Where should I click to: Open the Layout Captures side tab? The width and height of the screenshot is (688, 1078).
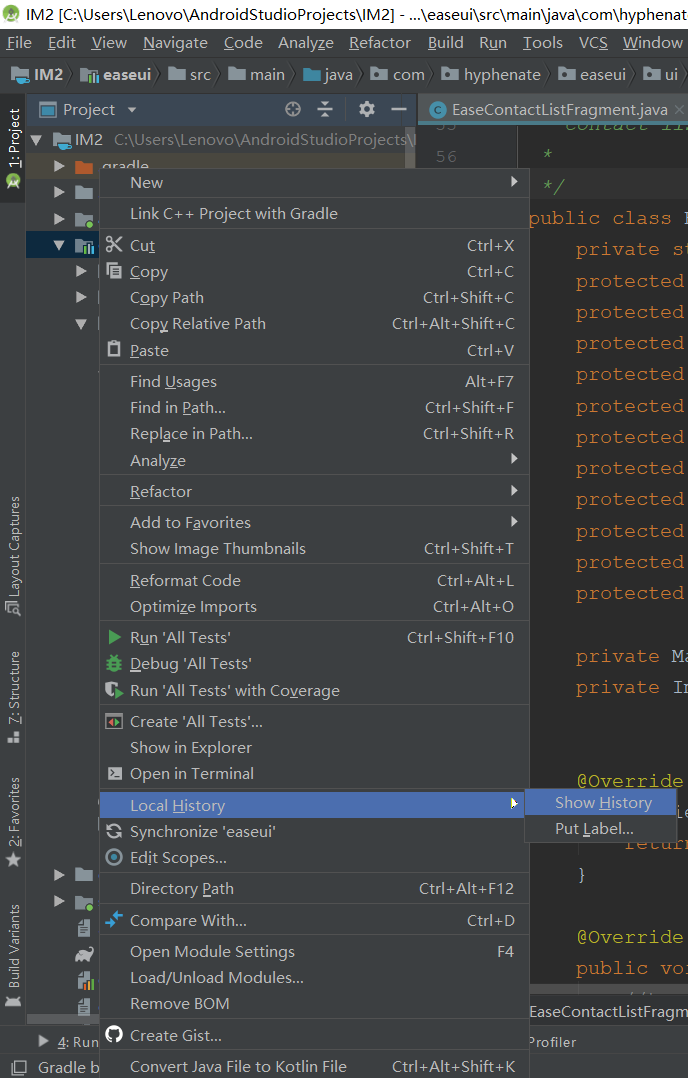[13, 555]
